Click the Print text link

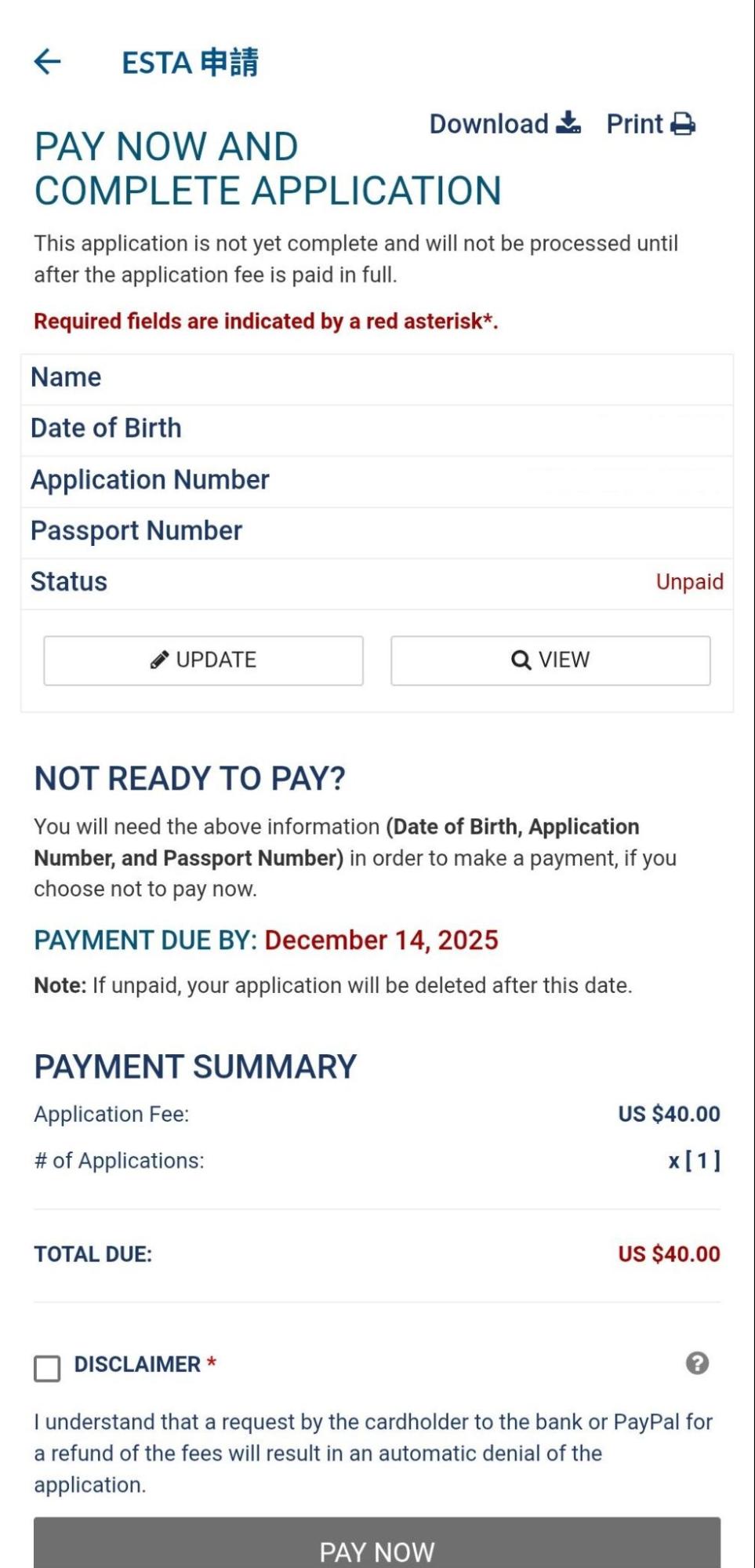tap(634, 124)
